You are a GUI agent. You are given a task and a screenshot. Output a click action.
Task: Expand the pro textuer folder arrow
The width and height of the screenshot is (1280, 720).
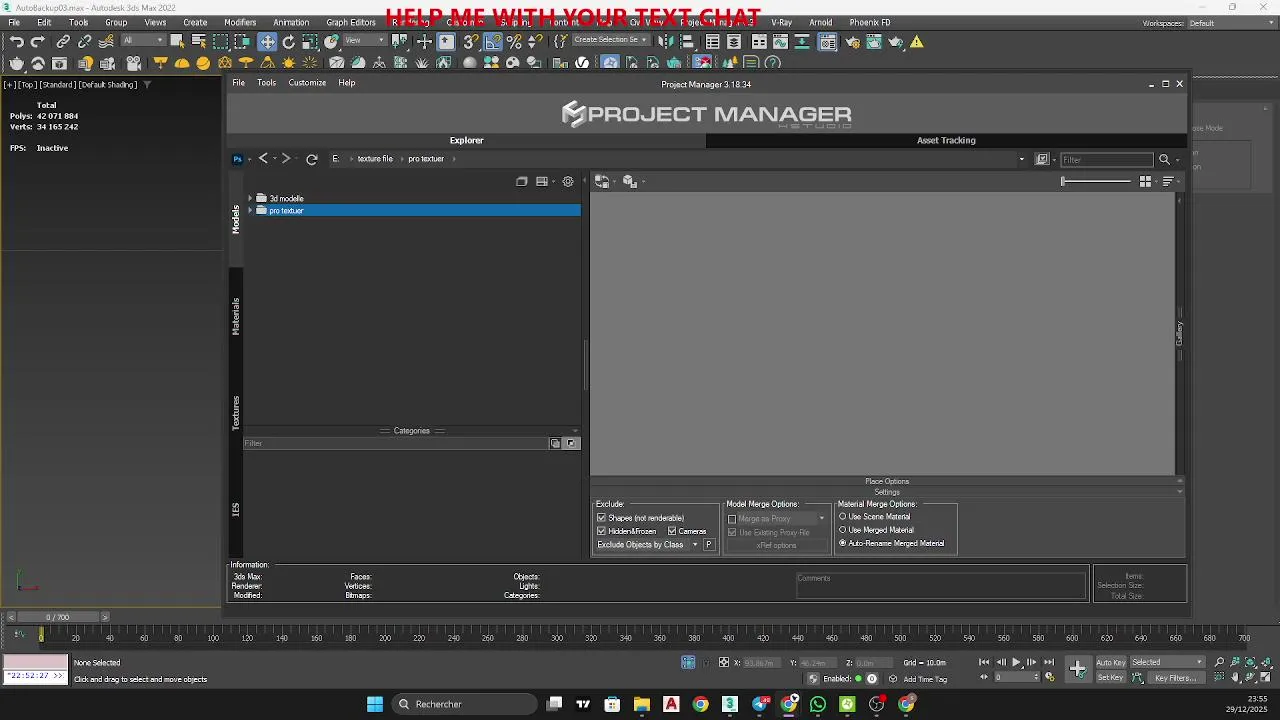[250, 210]
